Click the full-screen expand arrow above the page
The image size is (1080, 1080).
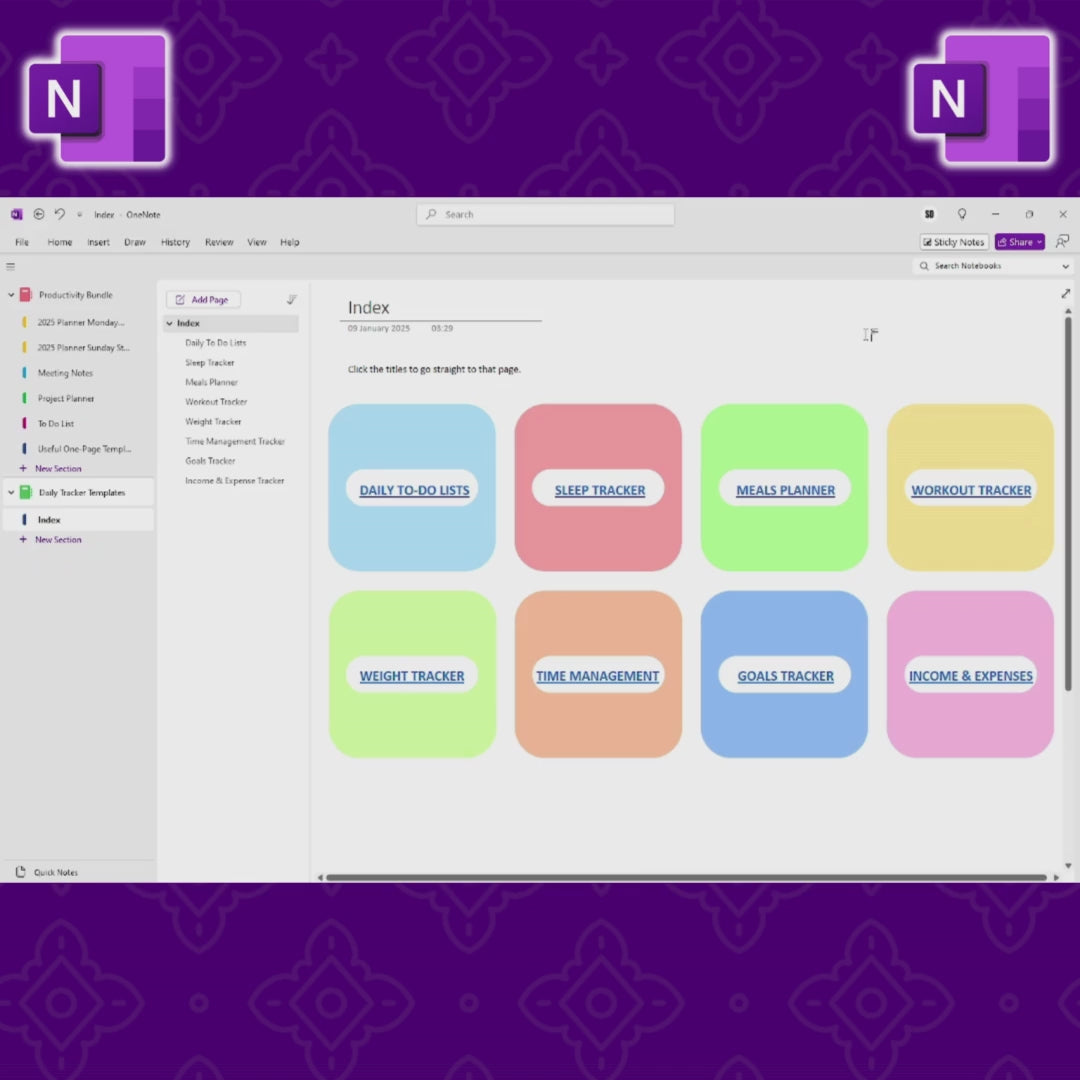point(1066,293)
